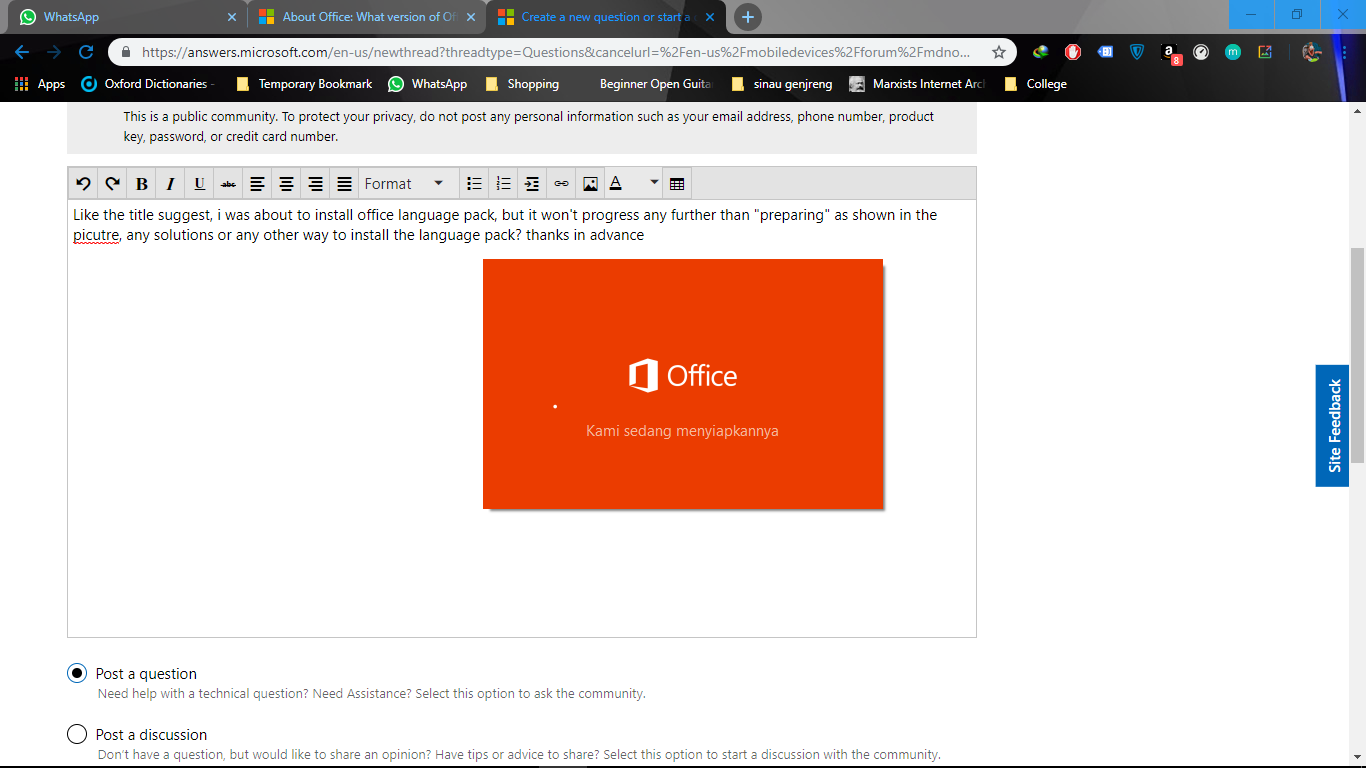
Task: Open the Apps bookmarks shortcut
Action: 40,84
